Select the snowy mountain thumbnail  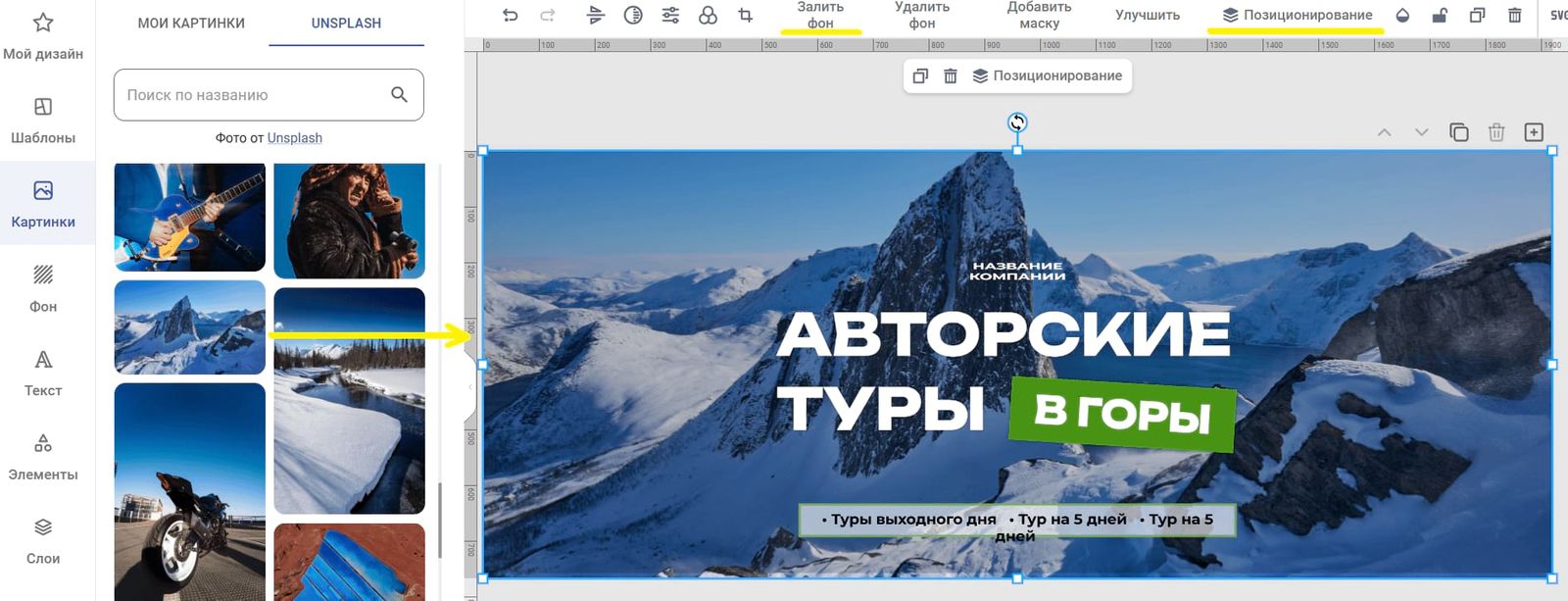(190, 327)
